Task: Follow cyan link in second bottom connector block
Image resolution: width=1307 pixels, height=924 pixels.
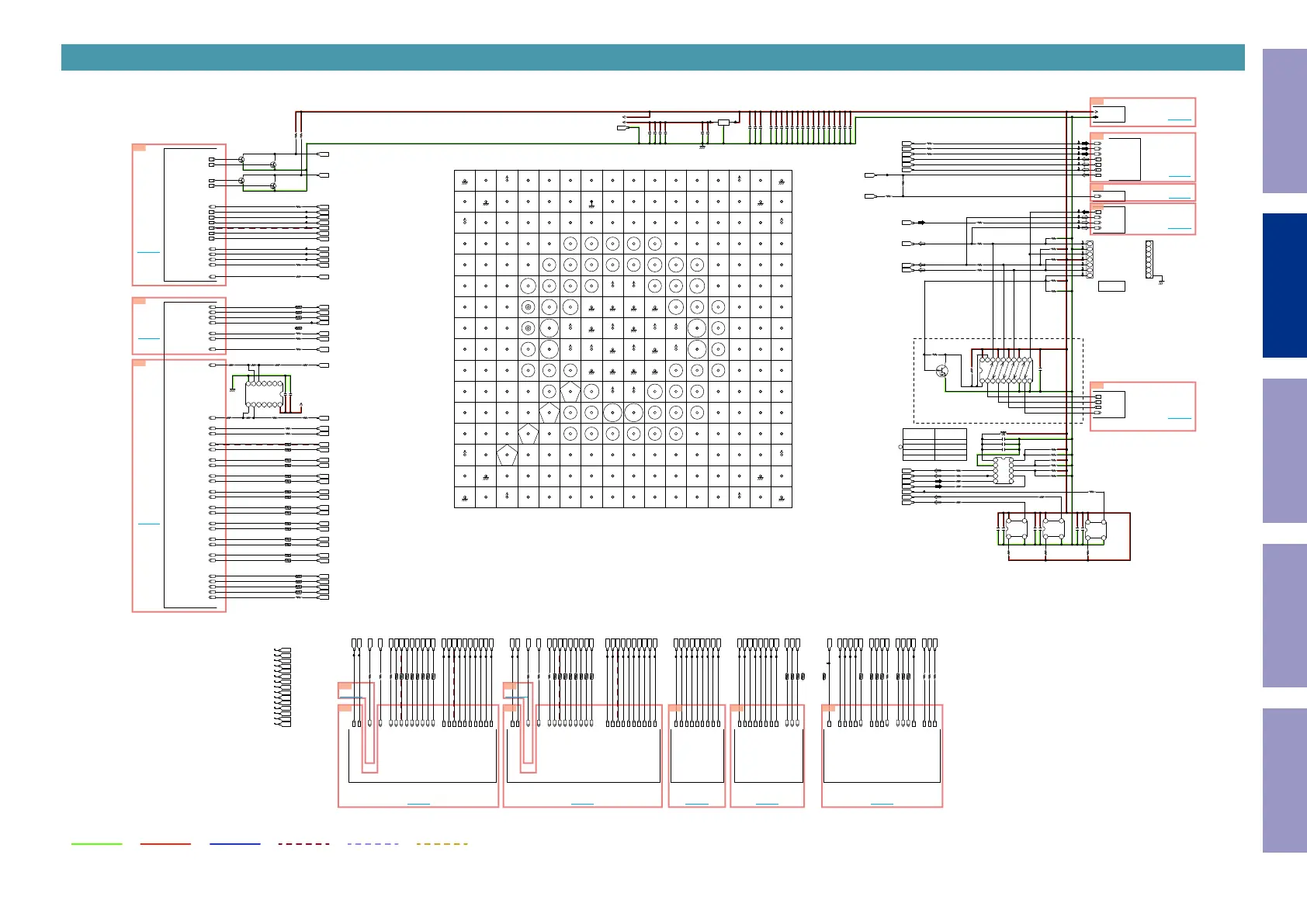Action: pyautogui.click(x=582, y=803)
